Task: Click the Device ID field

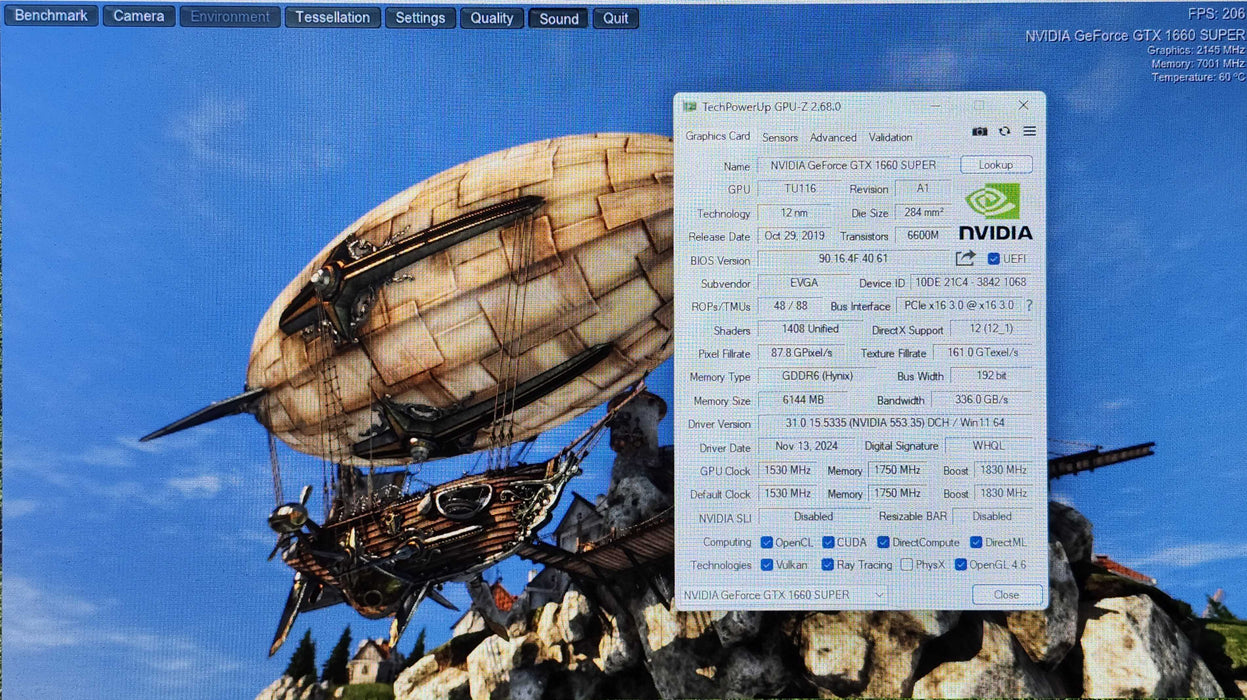Action: tap(970, 283)
